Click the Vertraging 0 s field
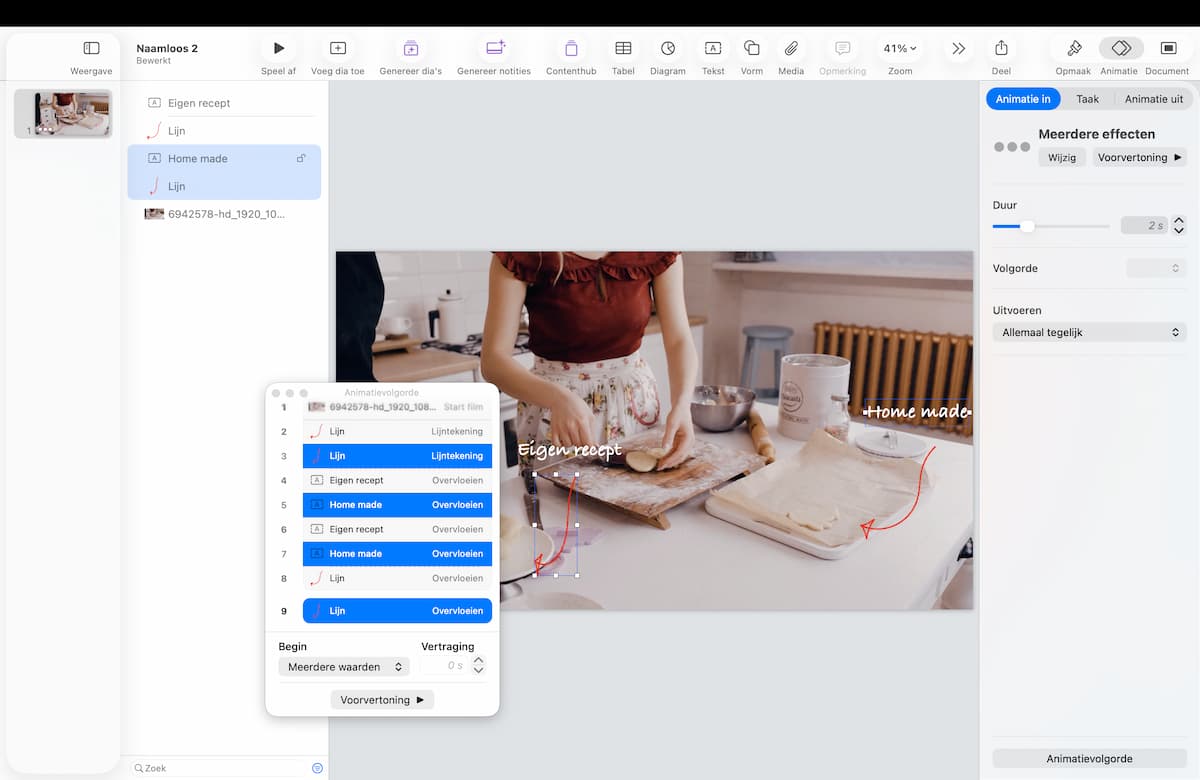Viewport: 1200px width, 780px height. point(443,666)
